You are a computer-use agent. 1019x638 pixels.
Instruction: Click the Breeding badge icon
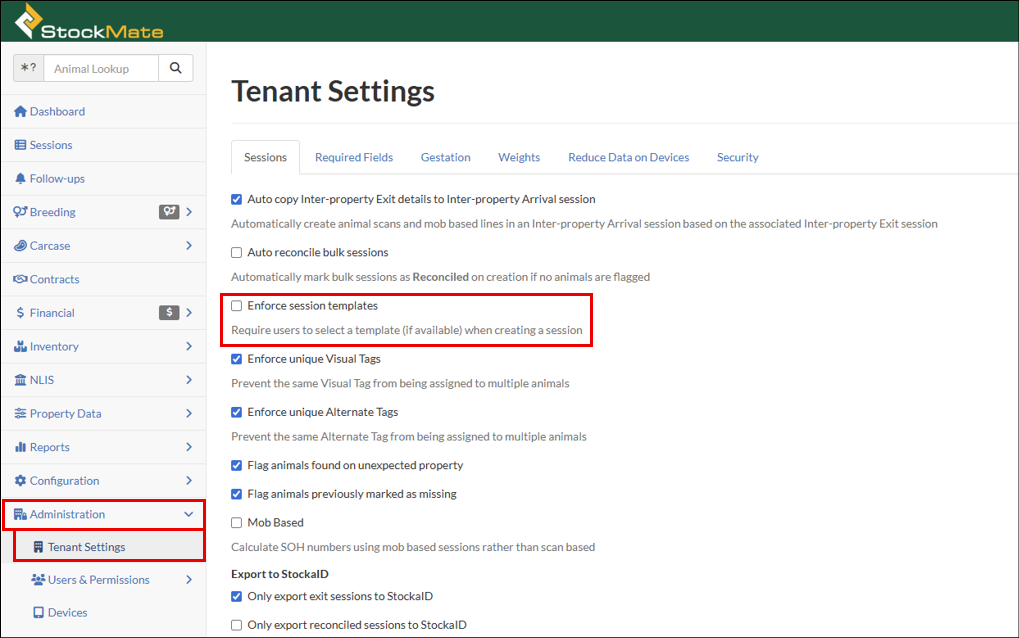point(169,212)
